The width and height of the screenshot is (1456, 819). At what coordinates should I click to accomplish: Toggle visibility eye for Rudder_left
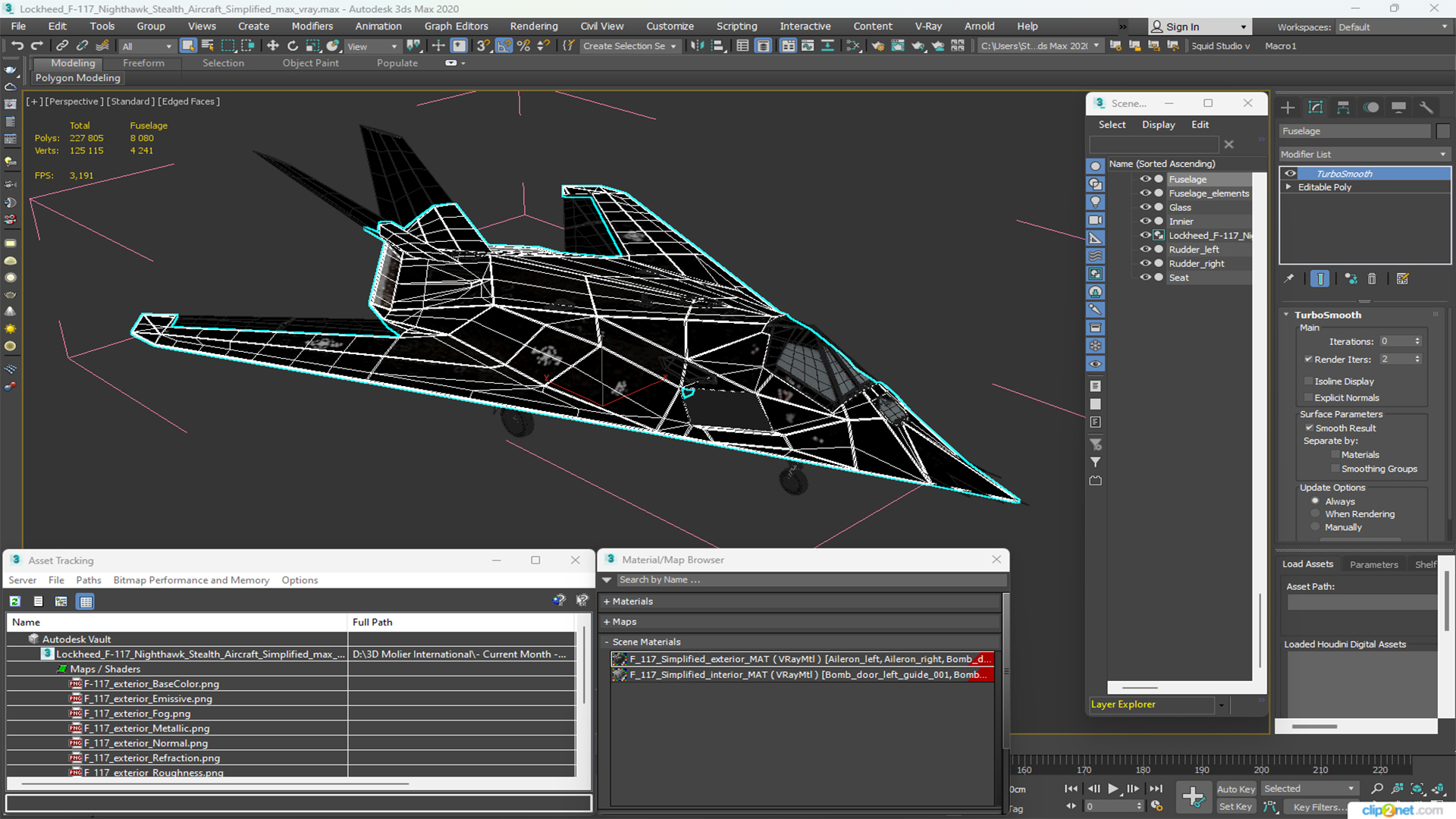pos(1146,249)
